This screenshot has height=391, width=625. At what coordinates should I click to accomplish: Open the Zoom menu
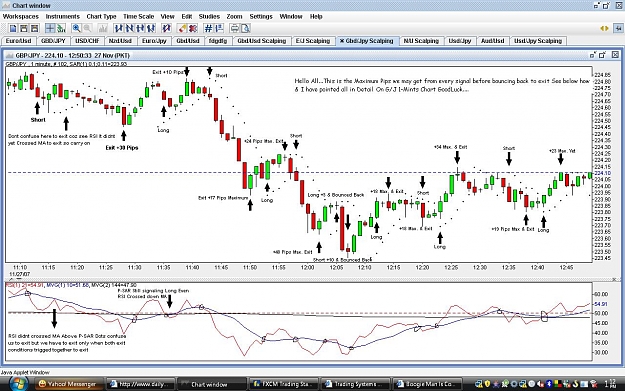(234, 16)
